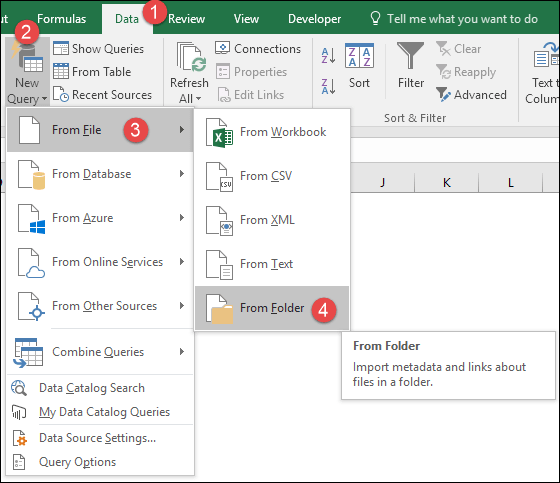Click the Edit Links icon

point(224,95)
